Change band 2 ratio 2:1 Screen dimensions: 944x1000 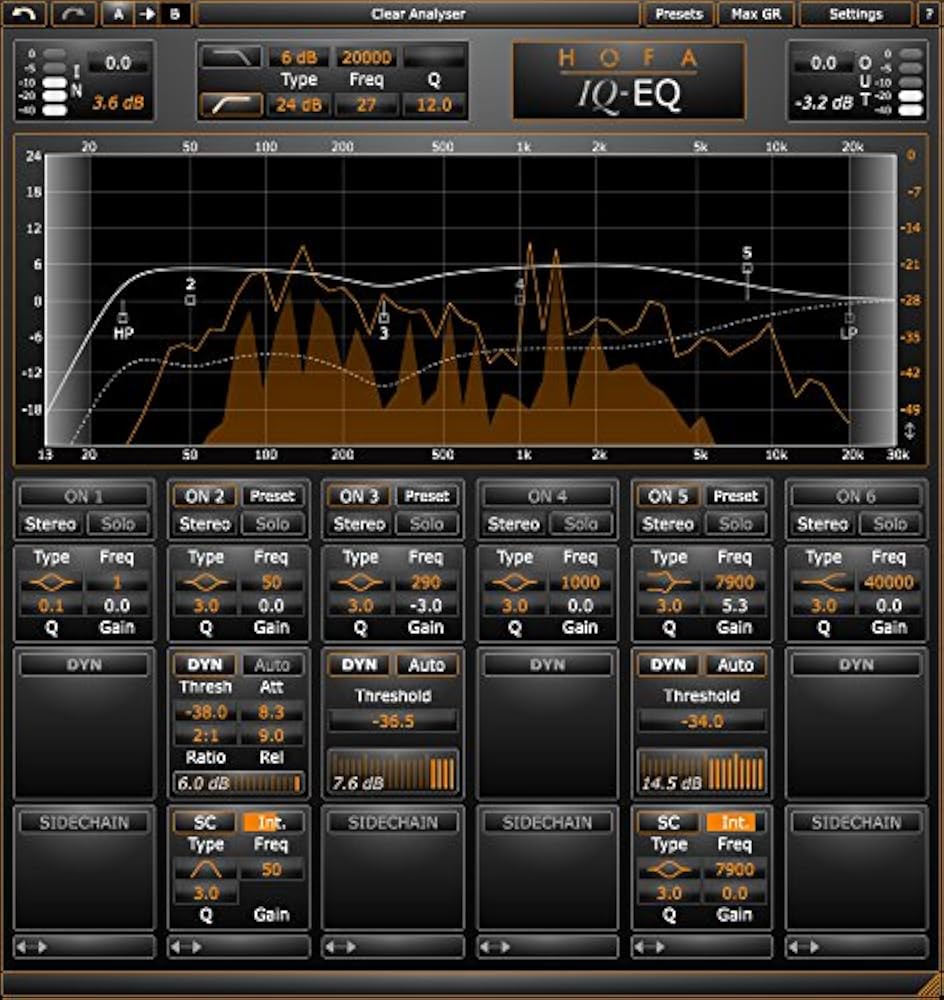(x=205, y=735)
